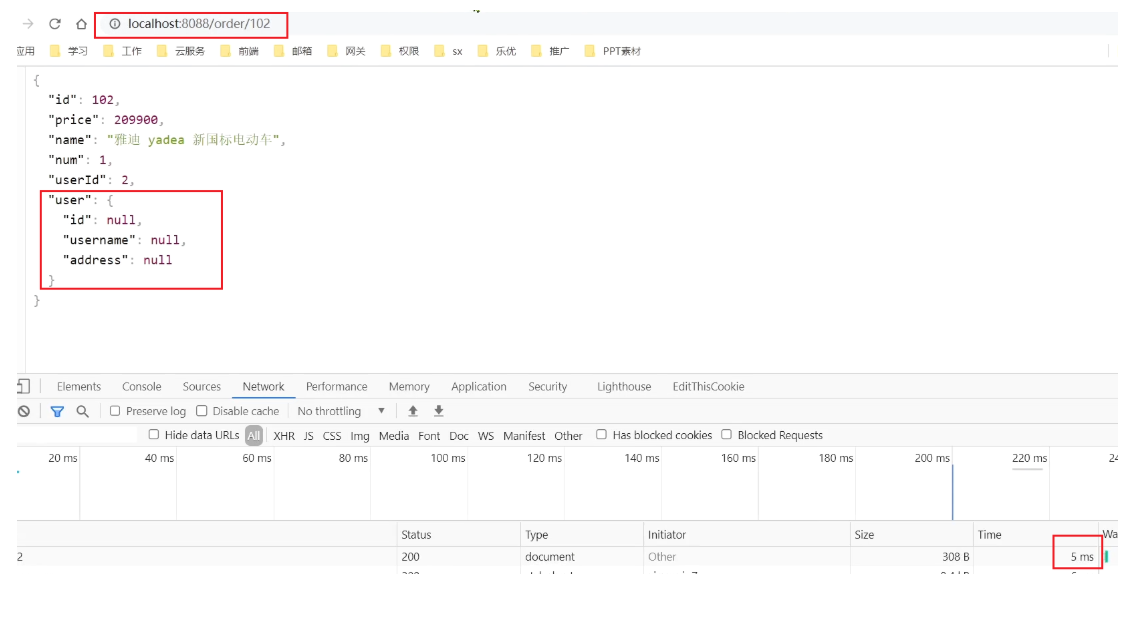Open the 邮箱 bookmark folder
Screen dimensions: 1146x622
[292, 51]
